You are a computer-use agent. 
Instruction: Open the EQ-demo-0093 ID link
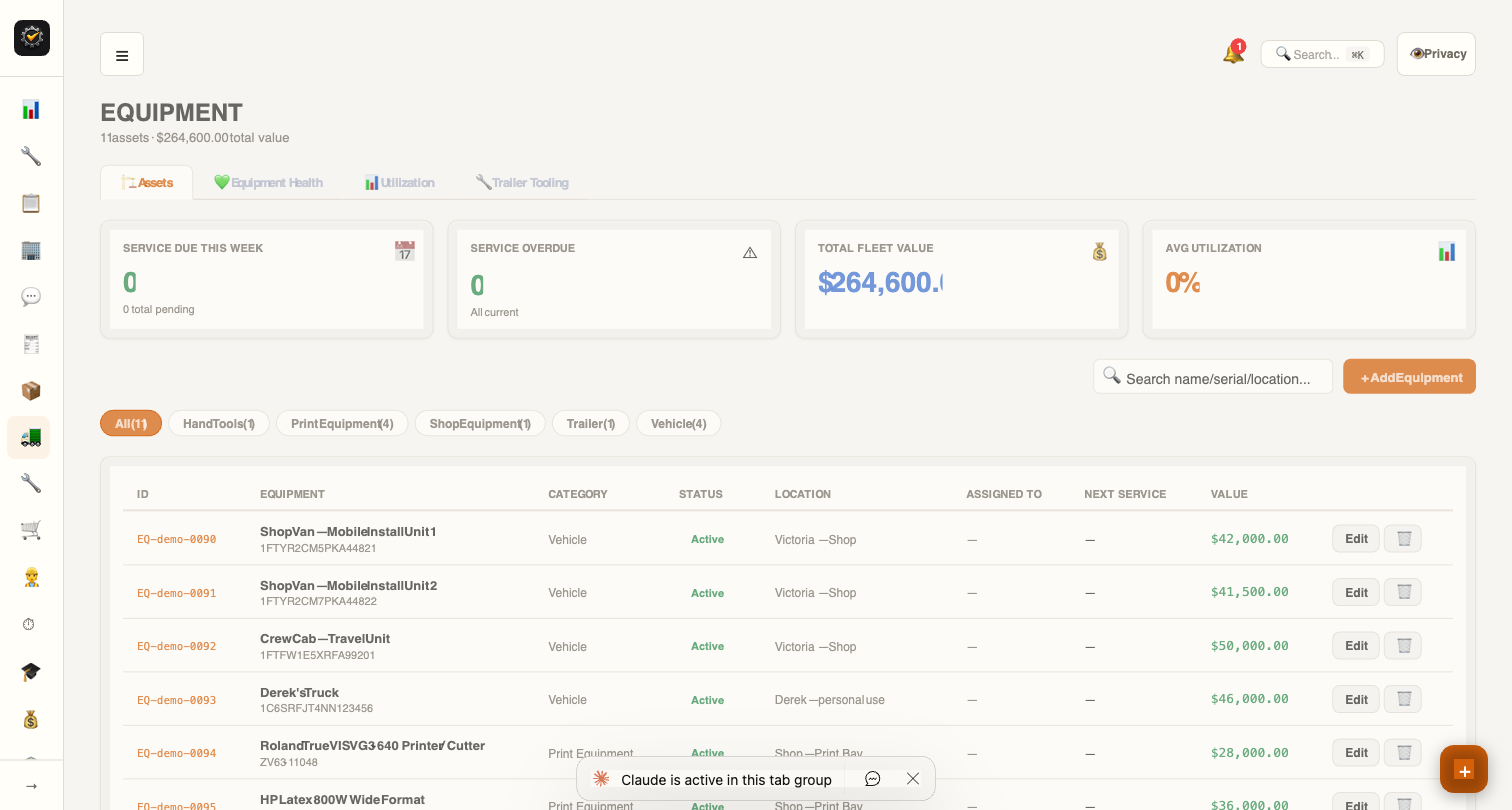(177, 700)
